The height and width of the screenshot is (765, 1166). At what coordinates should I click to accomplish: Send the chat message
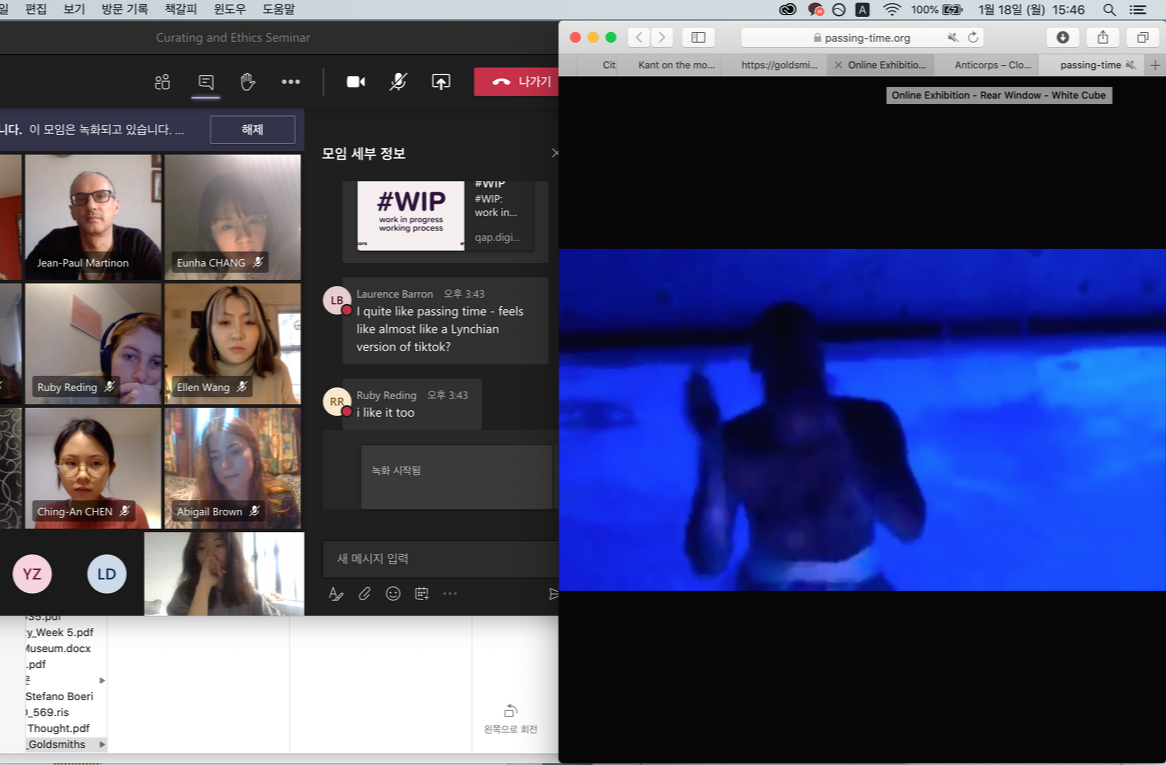click(553, 593)
